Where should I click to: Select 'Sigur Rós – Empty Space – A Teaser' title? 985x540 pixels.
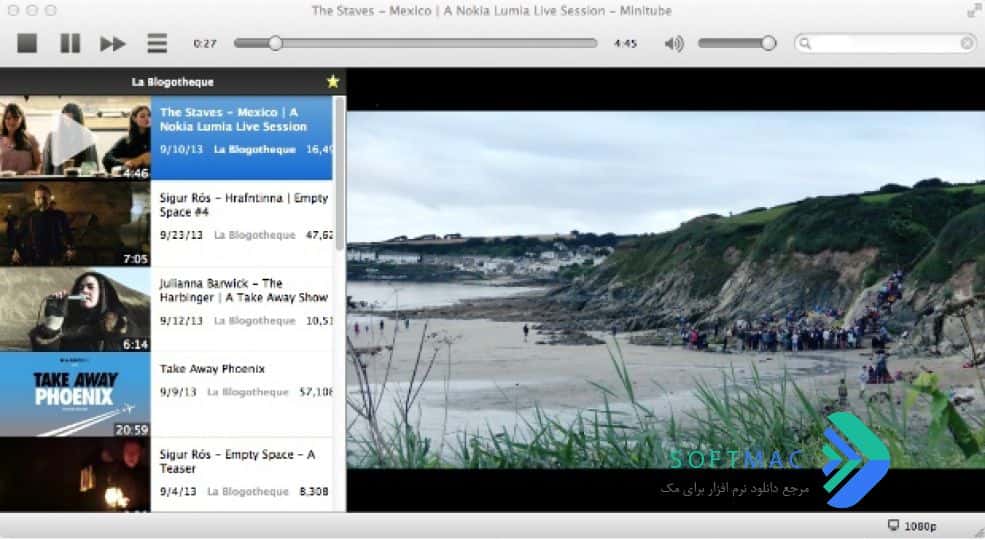[237, 462]
